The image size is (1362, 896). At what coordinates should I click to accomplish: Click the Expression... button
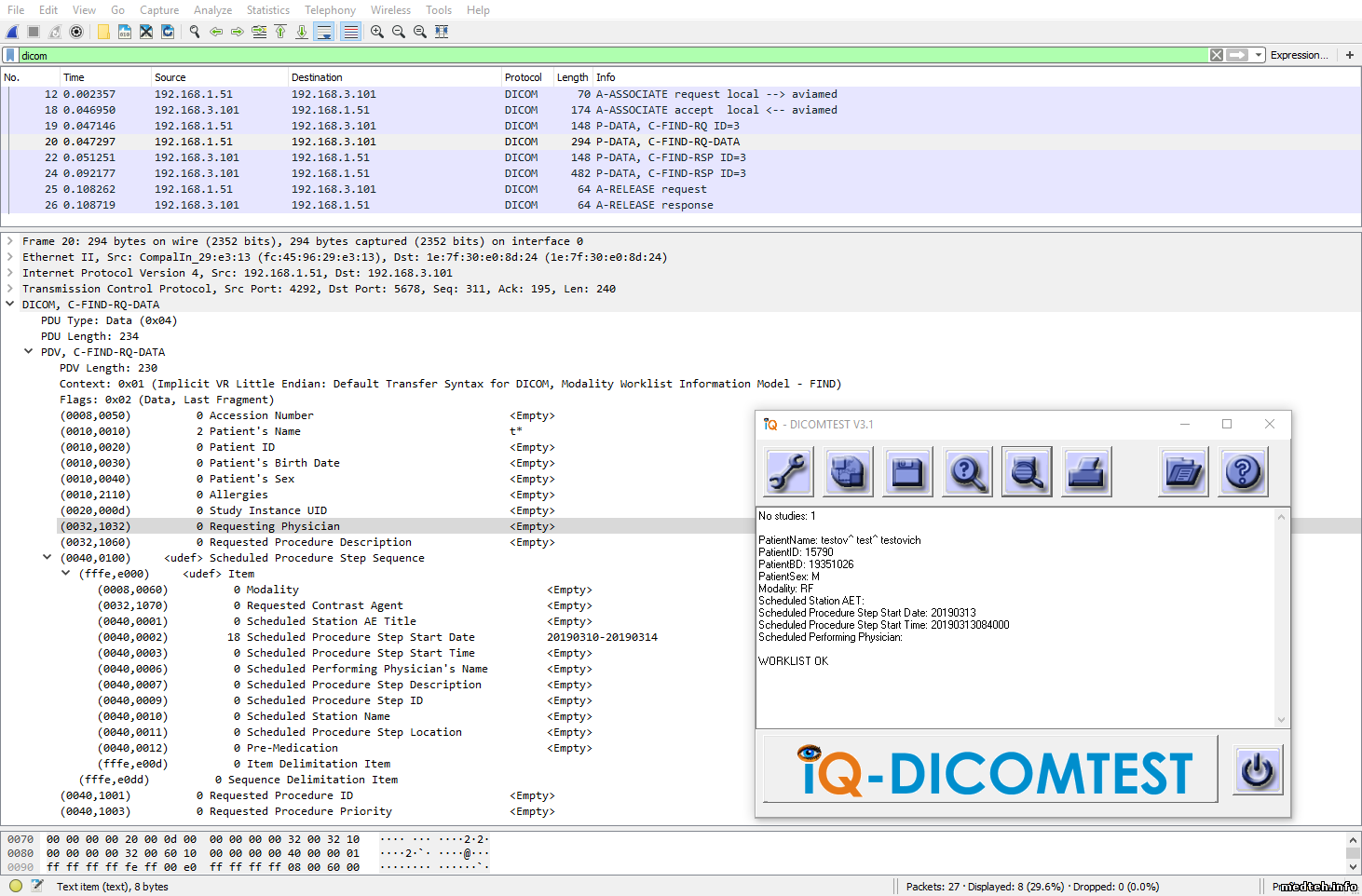(1299, 55)
